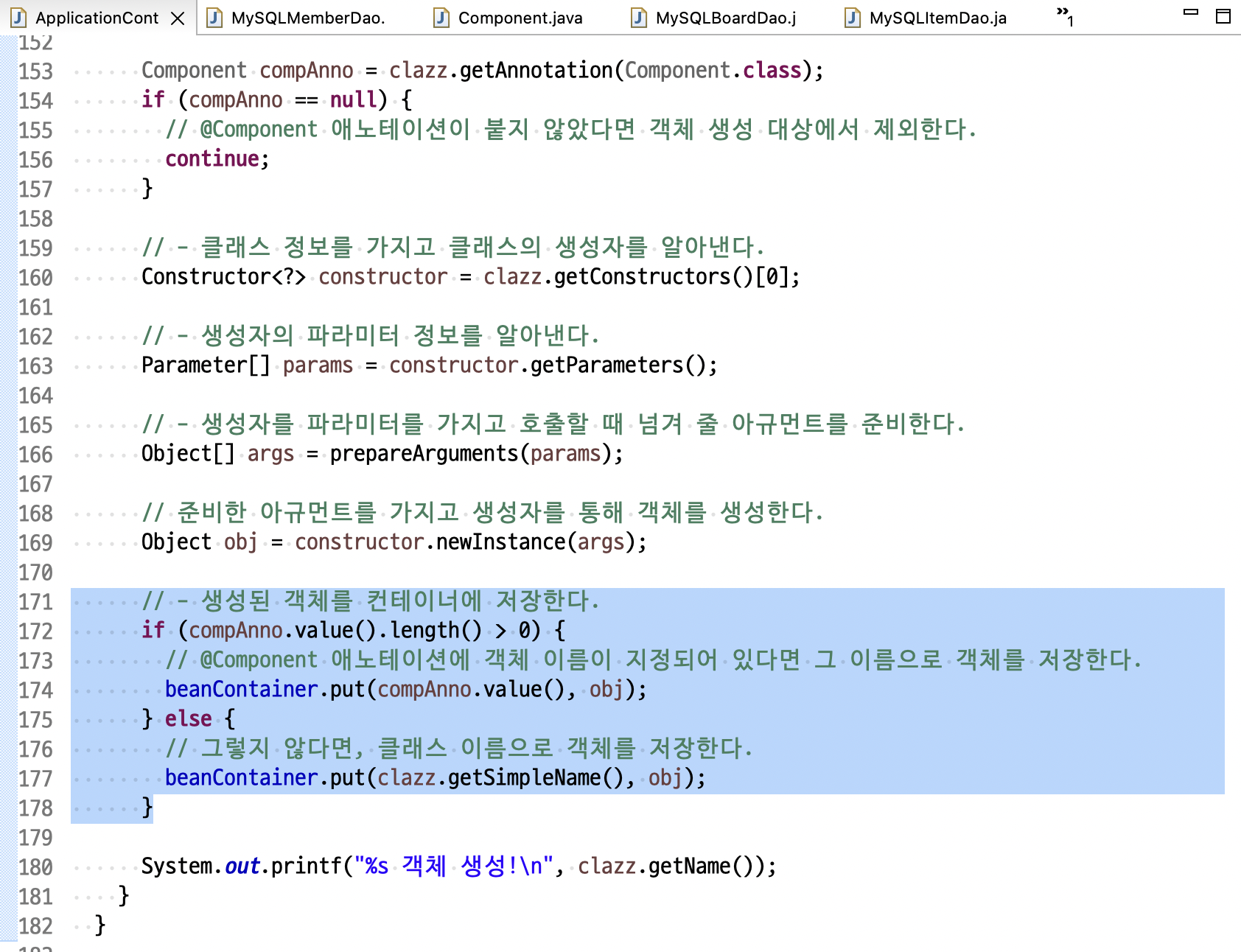The image size is (1241, 952).
Task: Click the 'else' keyword on line 175
Action: pos(189,719)
